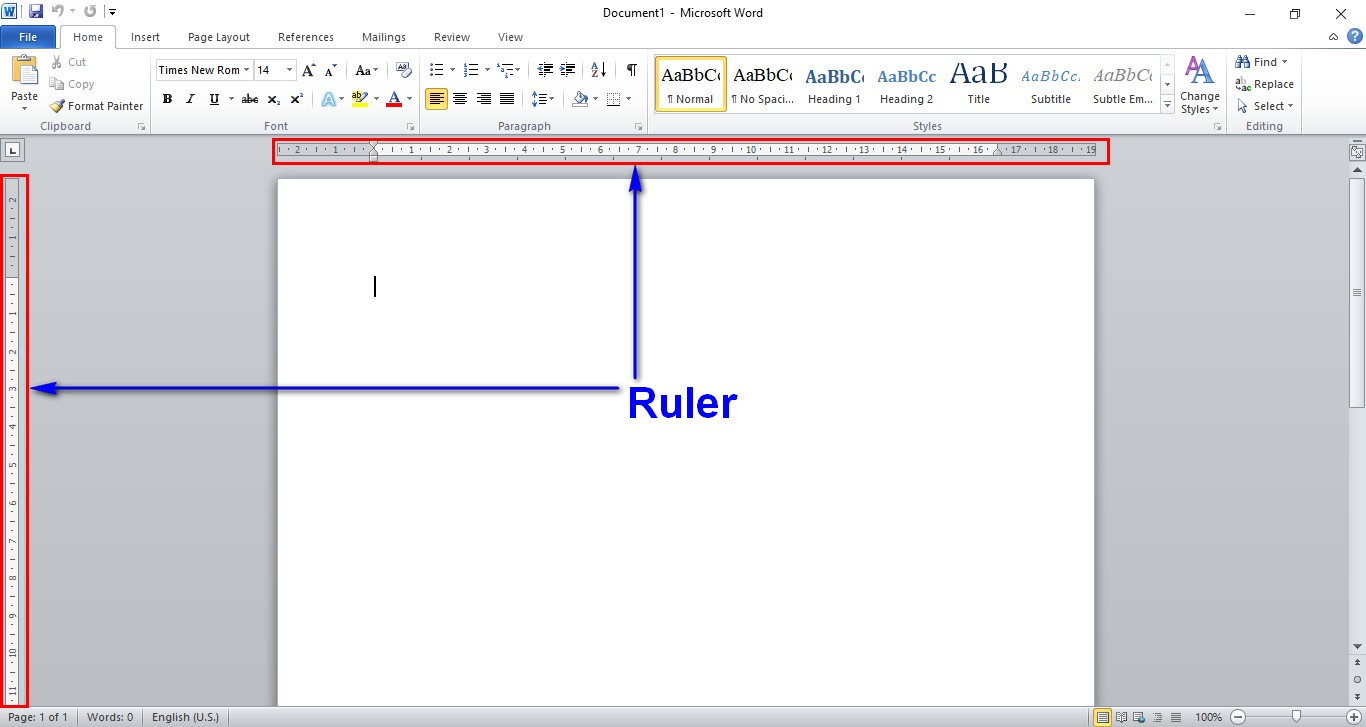Expand the numbering list dropdown arrow
The width and height of the screenshot is (1366, 727).
pyautogui.click(x=487, y=70)
